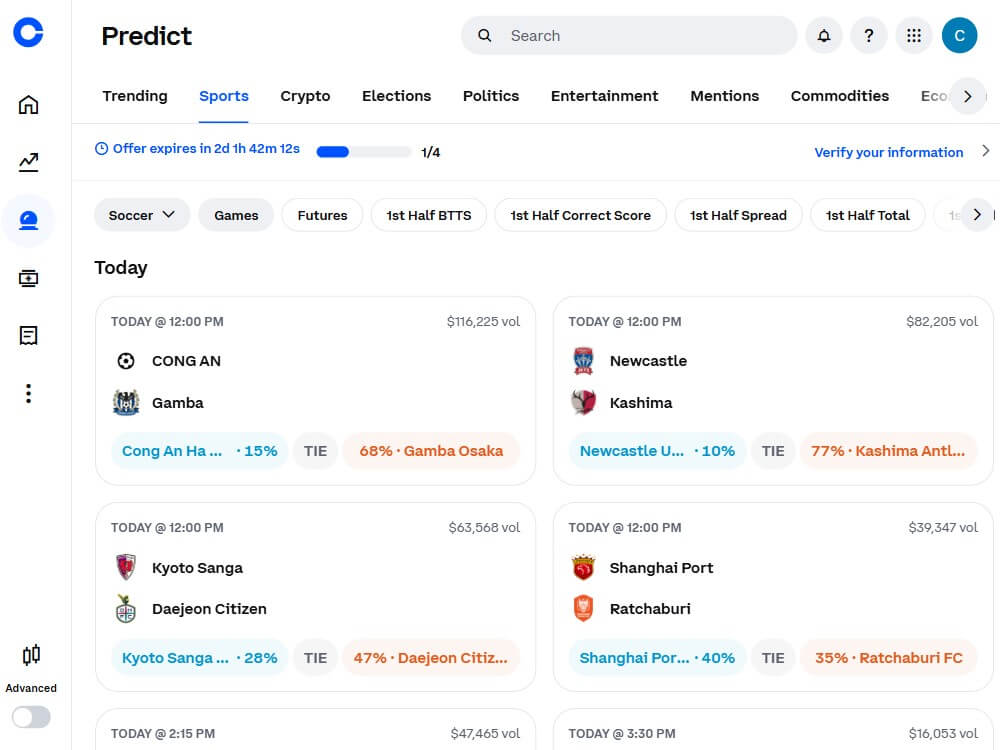Image resolution: width=1000 pixels, height=750 pixels.
Task: Open the TODAY @ 2:15 PM match card
Action: [x=315, y=730]
